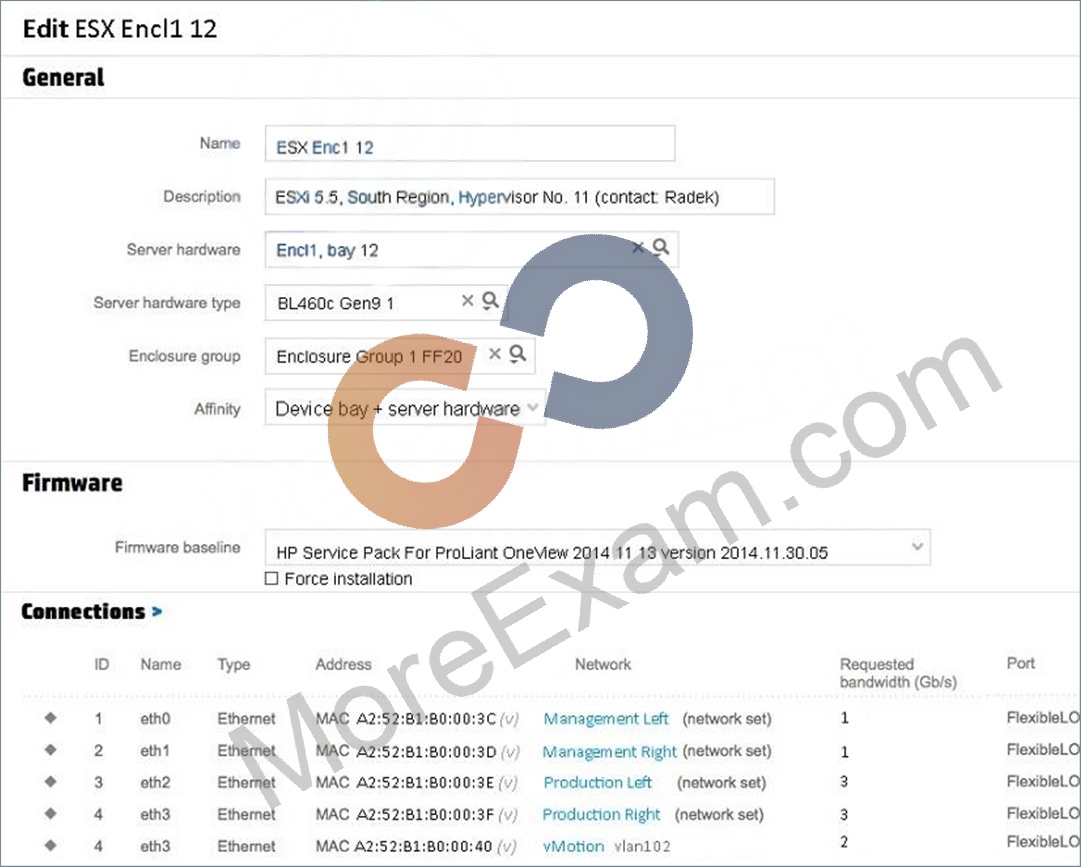
Task: Open Management Right network link
Action: click(609, 751)
